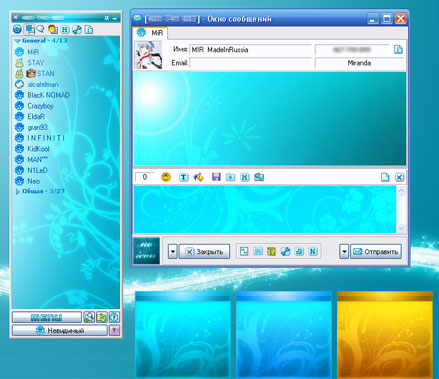Click the yellow question mark icon in bottom toolbar
Screen dimensions: 439x379
pyautogui.click(x=271, y=251)
